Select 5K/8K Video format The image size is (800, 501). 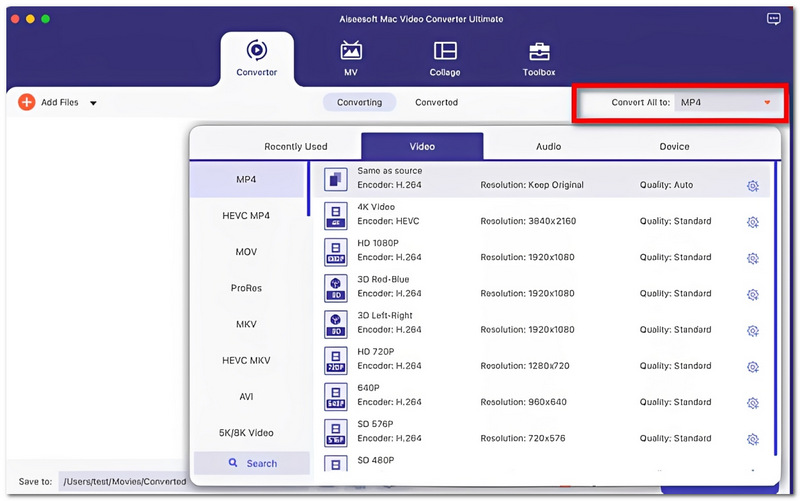click(247, 433)
